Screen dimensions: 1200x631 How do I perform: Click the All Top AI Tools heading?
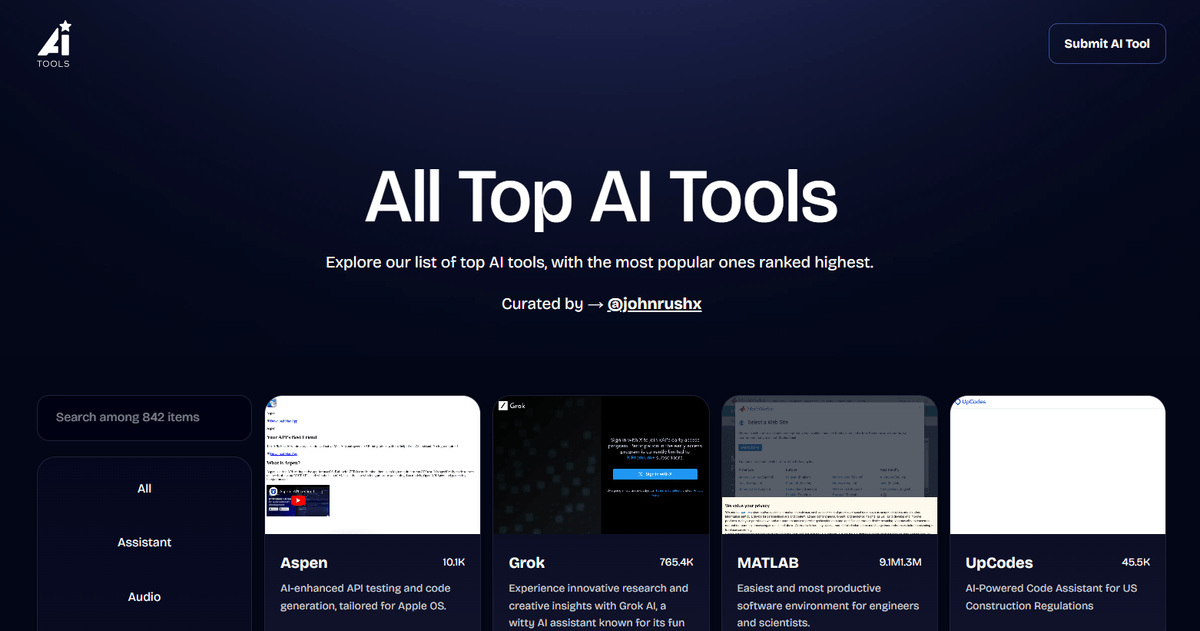pos(600,197)
